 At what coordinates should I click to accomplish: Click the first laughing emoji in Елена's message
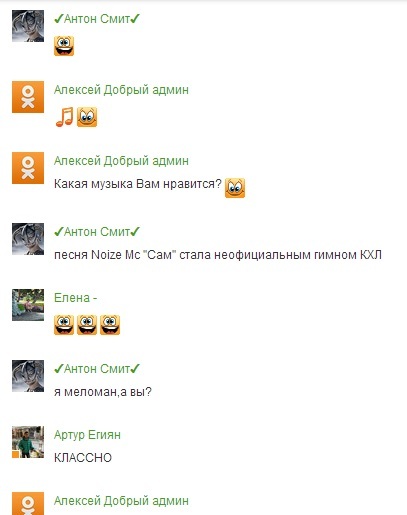pos(64,325)
